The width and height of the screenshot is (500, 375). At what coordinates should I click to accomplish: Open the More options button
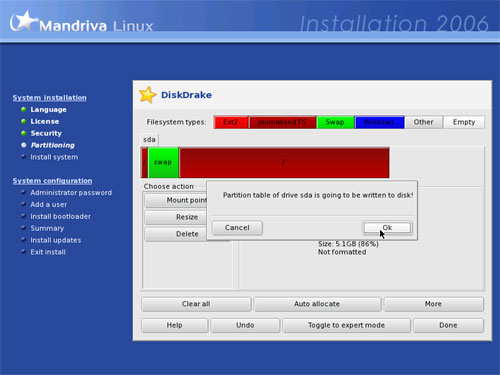[433, 304]
